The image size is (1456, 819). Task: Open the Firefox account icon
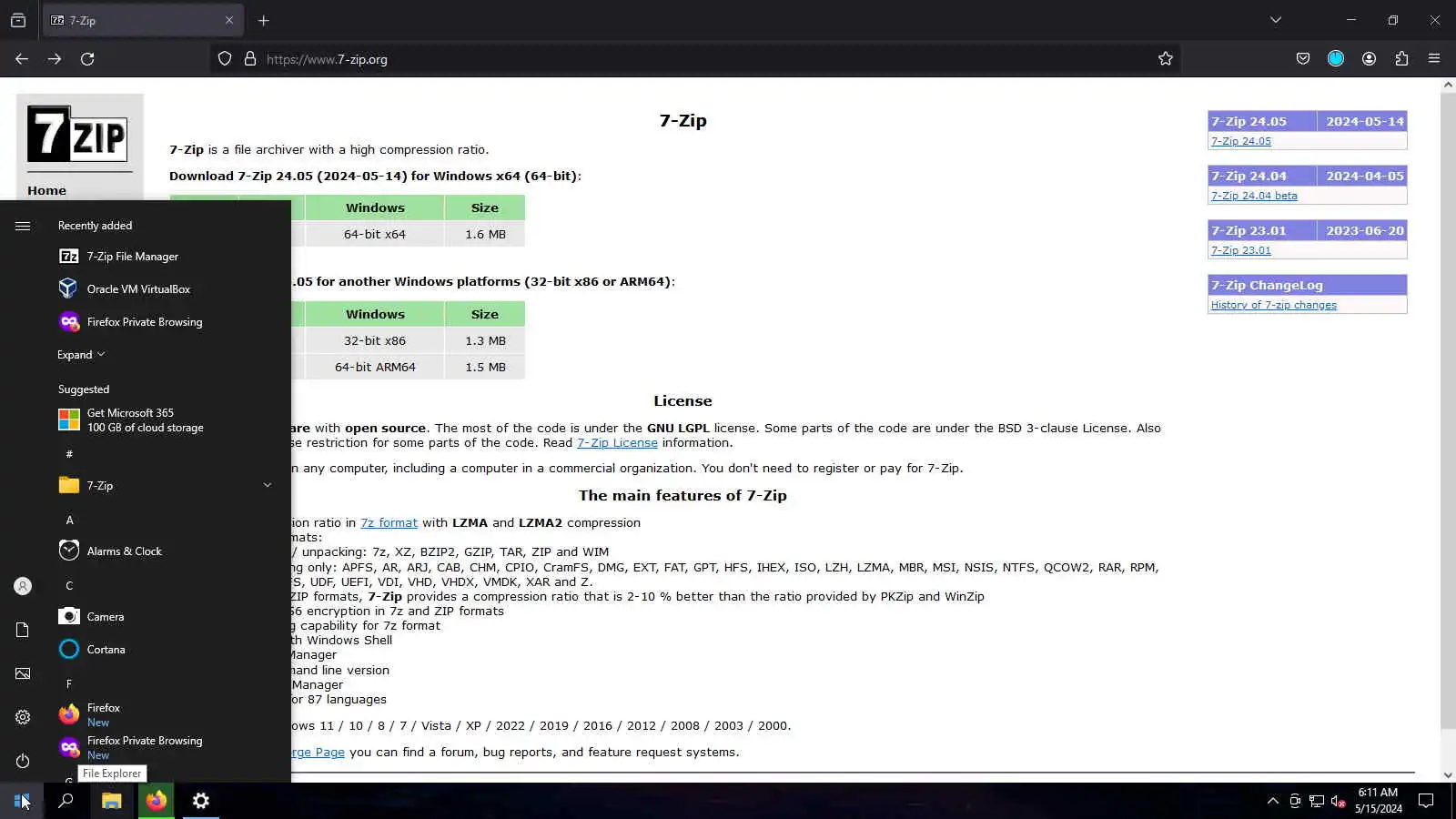point(1369,59)
